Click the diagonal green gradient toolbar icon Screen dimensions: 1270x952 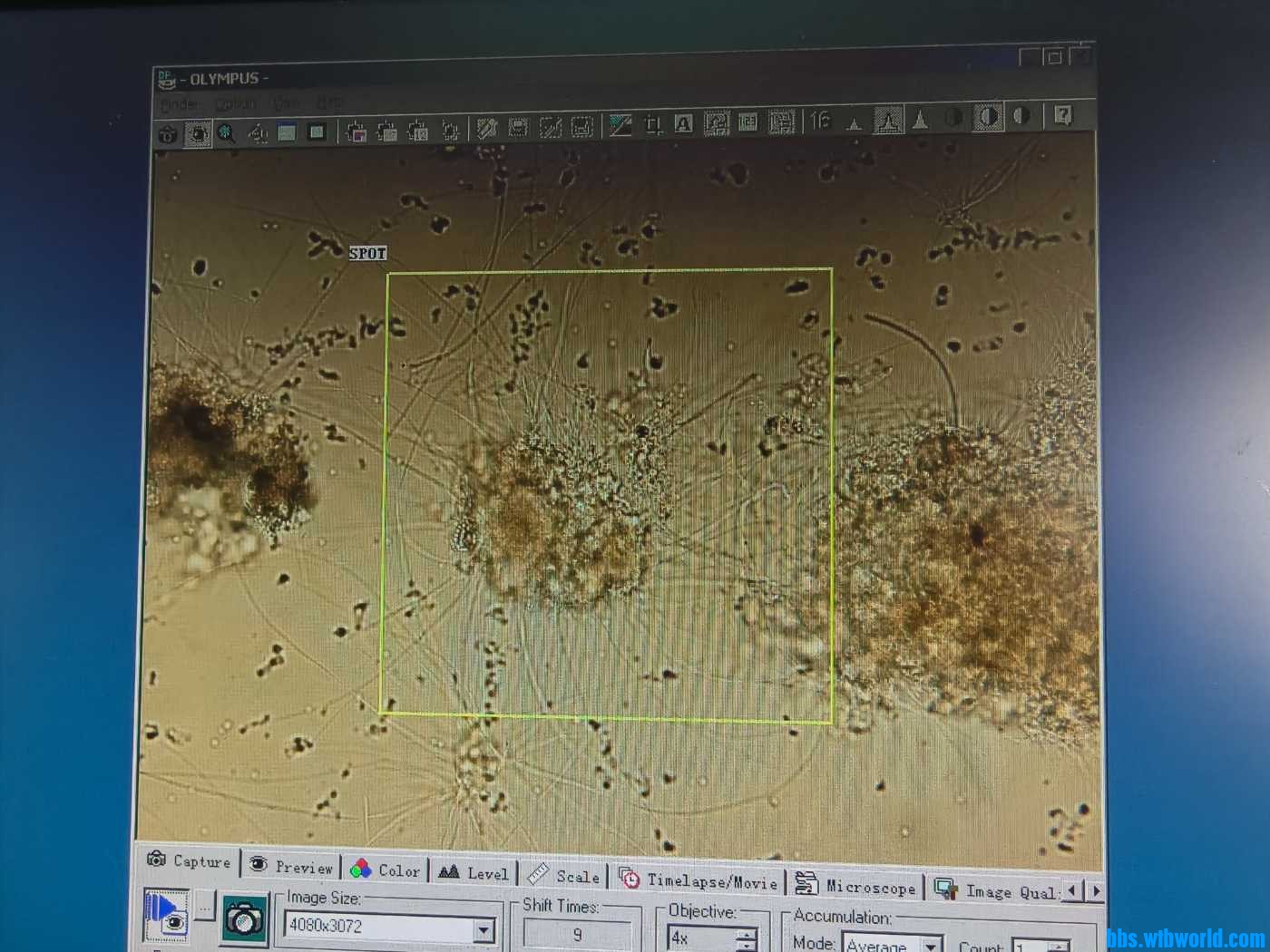tap(620, 125)
